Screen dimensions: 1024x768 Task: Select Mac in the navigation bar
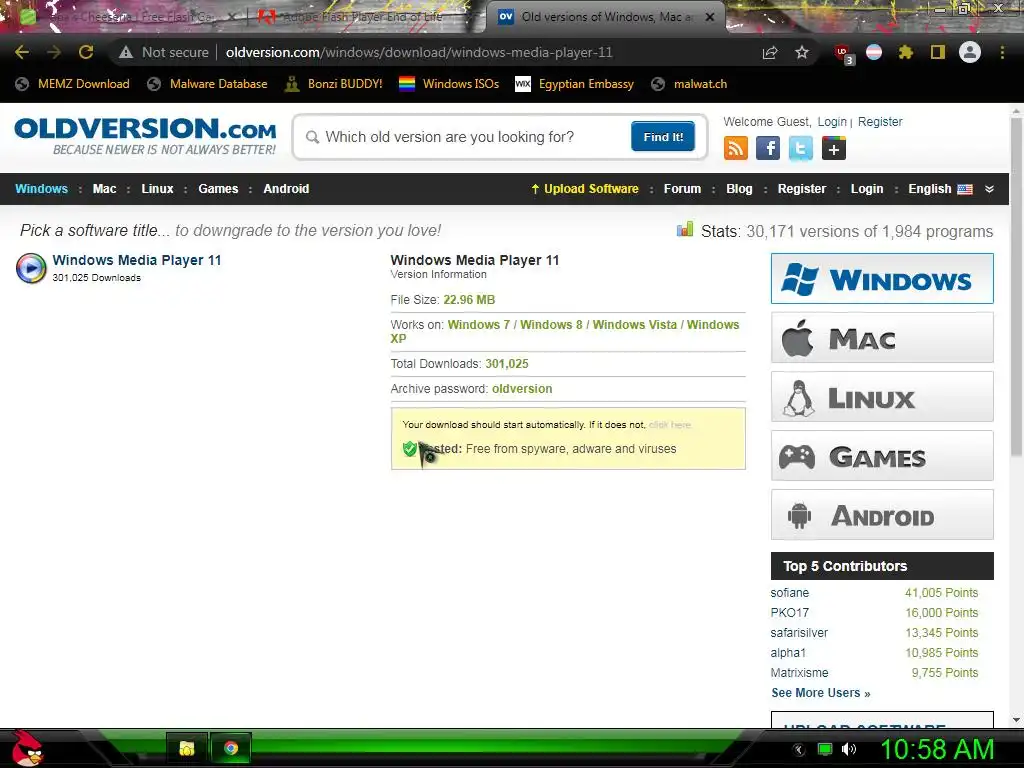click(x=104, y=189)
